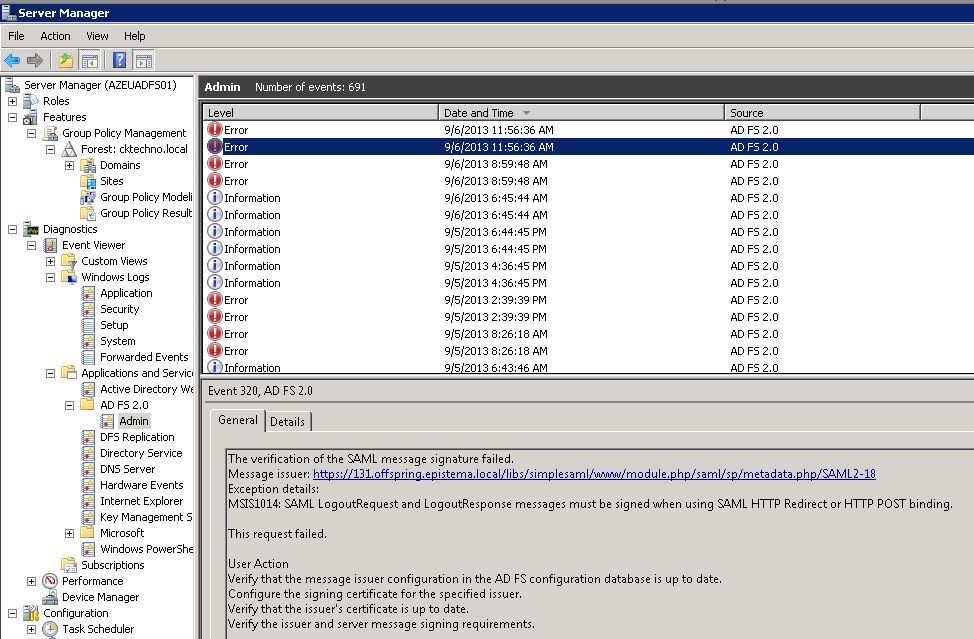Screen dimensions: 974x639
Task: Click the Features tree icon
Action: point(30,117)
